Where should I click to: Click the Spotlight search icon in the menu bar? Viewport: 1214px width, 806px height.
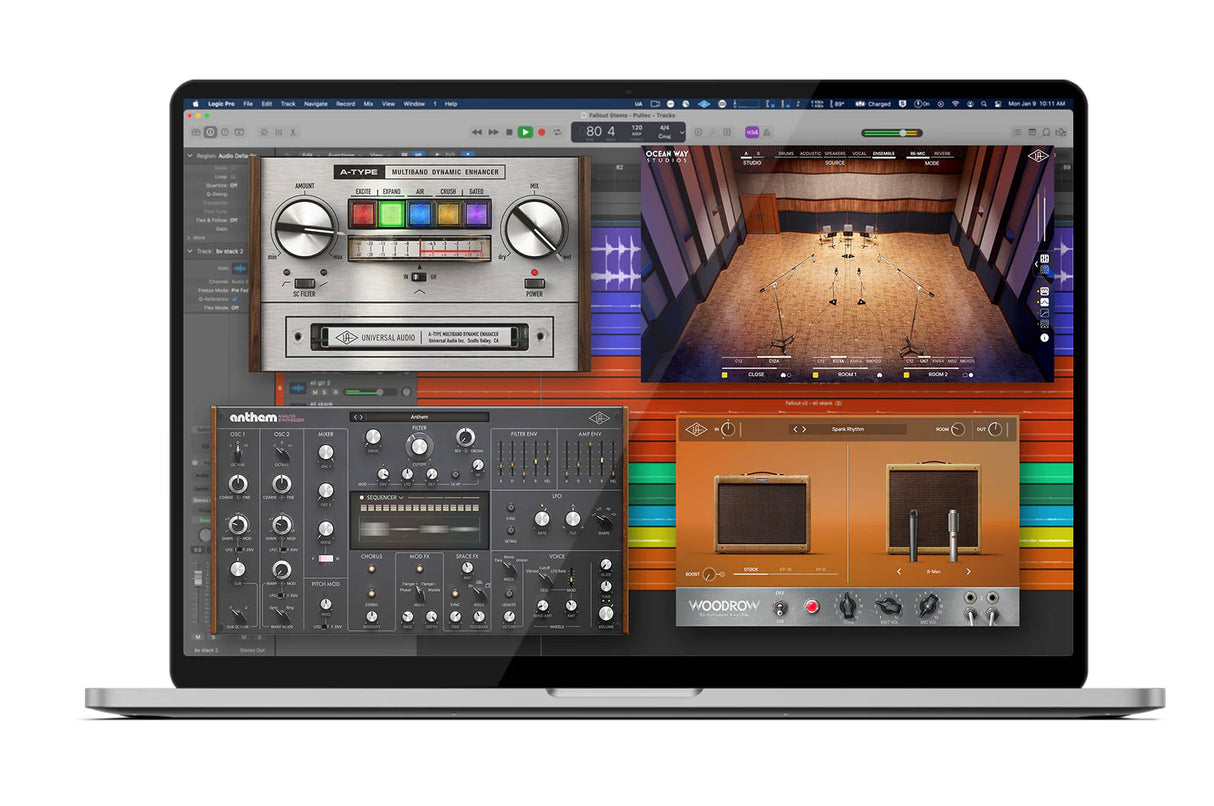[x=984, y=104]
